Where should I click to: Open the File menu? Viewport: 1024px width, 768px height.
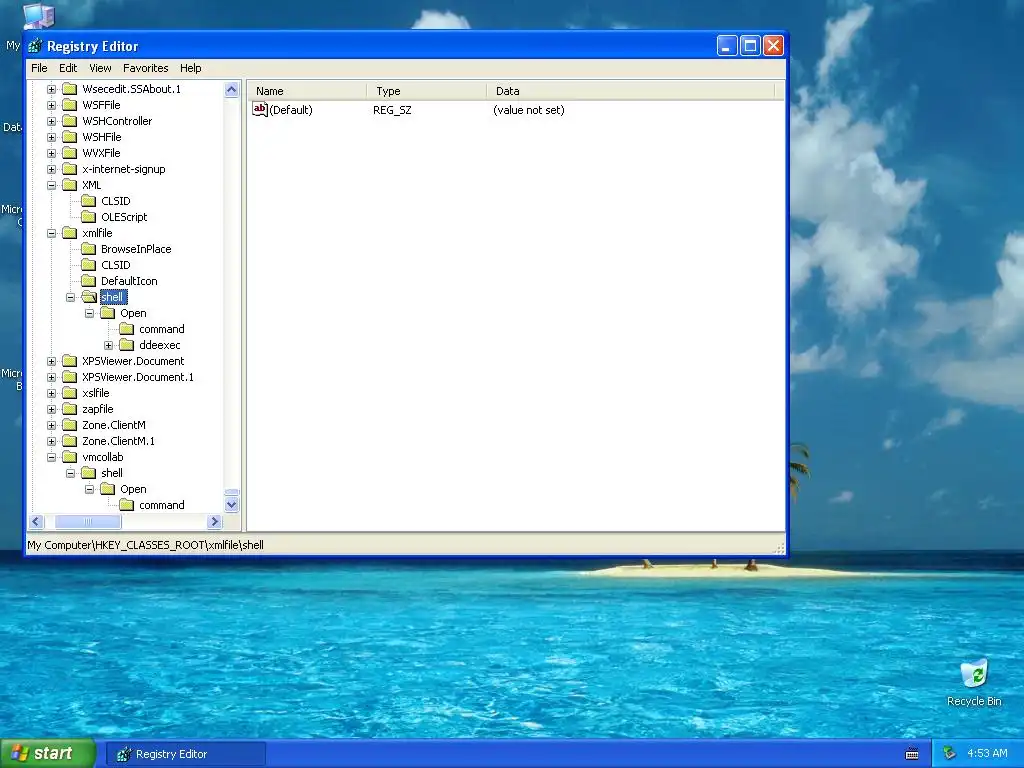pos(39,68)
